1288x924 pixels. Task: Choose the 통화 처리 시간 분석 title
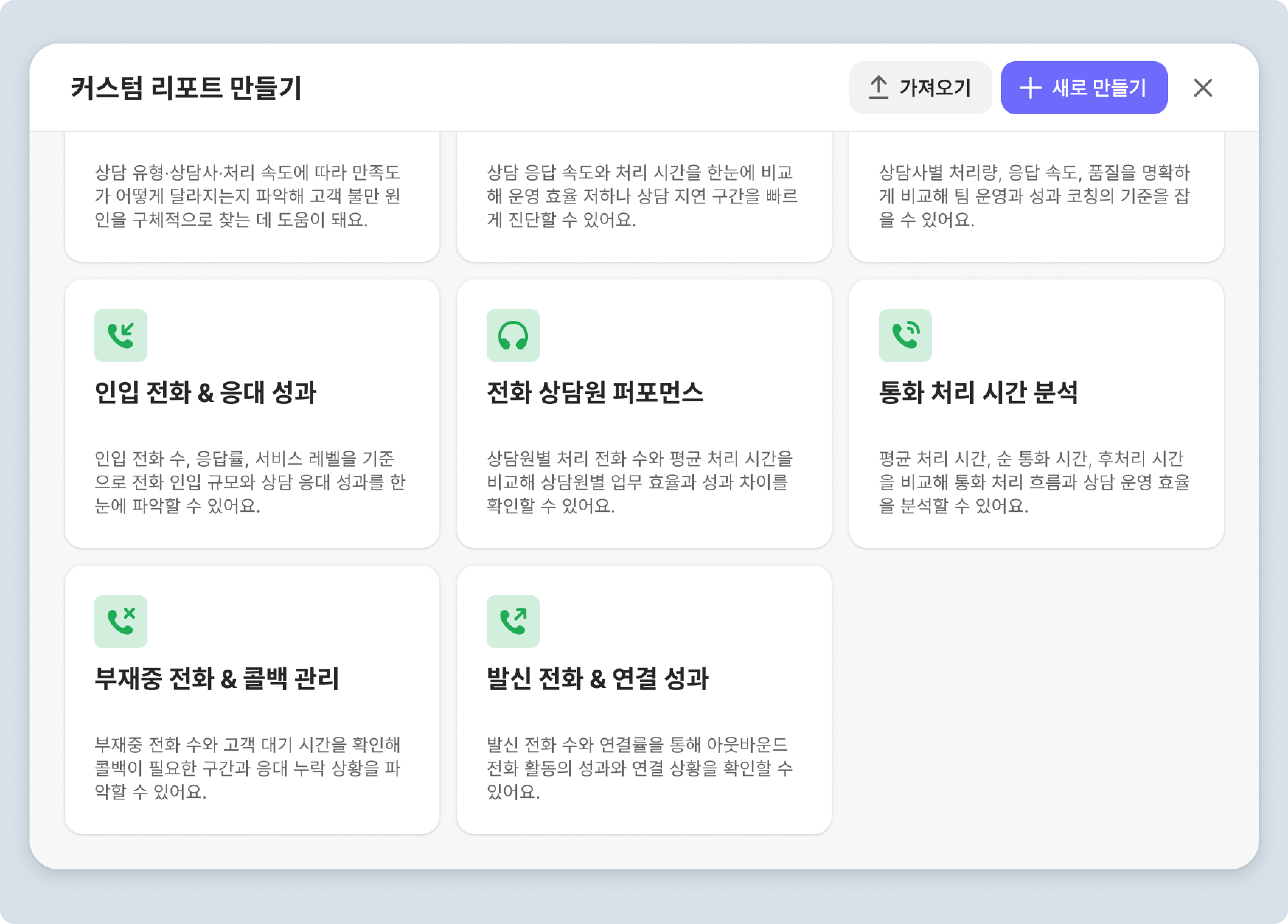tap(977, 392)
